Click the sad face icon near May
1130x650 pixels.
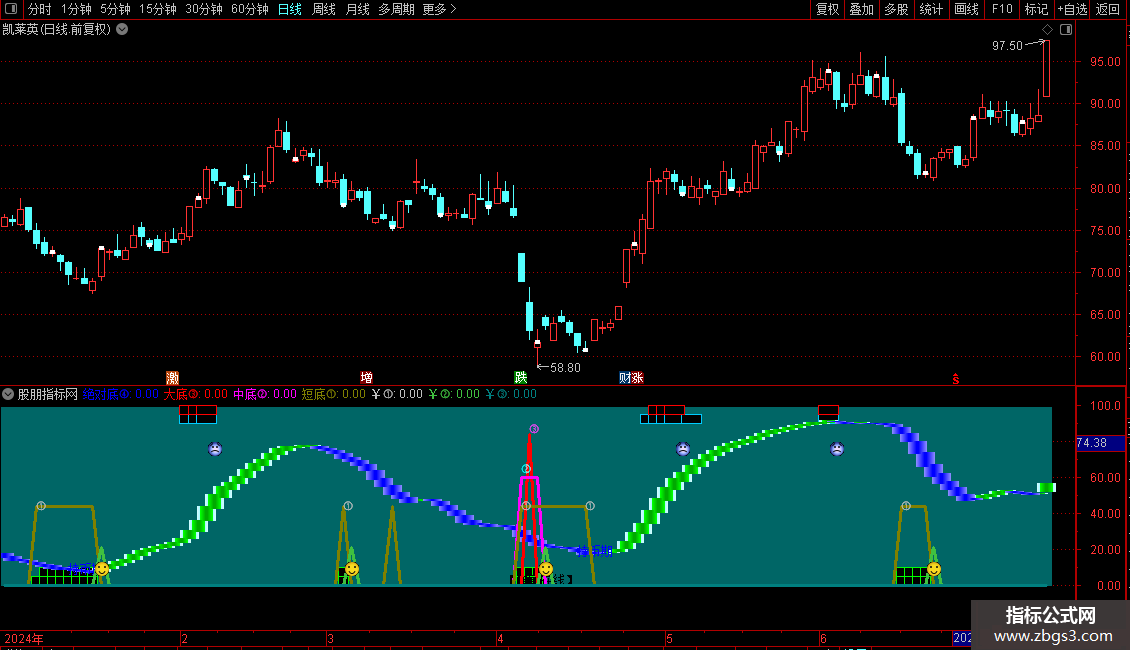coord(683,449)
